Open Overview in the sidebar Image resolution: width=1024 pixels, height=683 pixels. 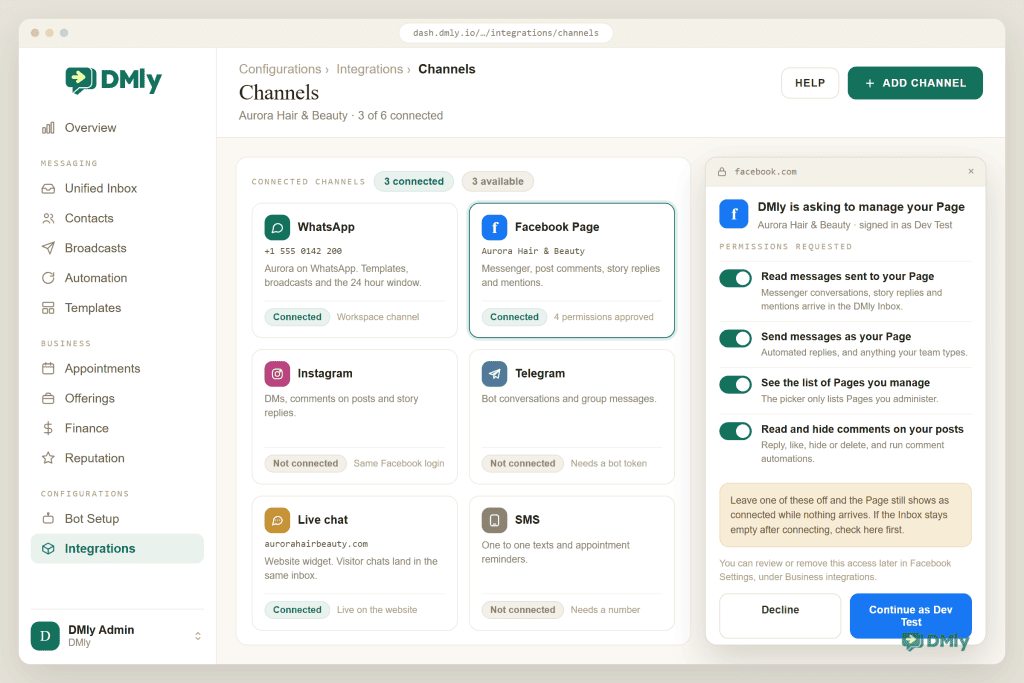pos(117,128)
